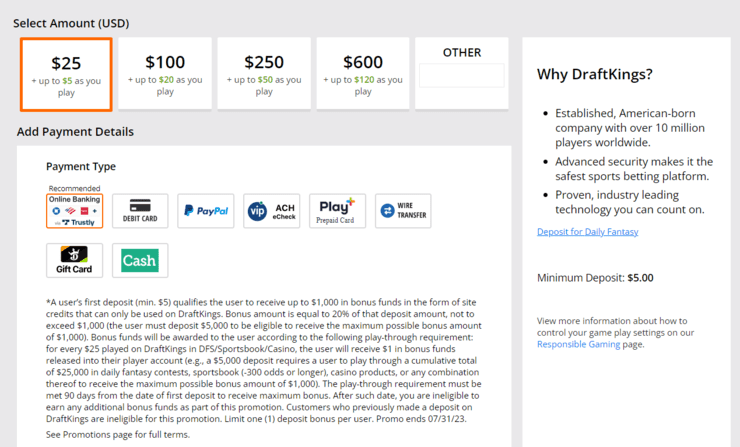Click the 'Recommended' label above Online Banking
740x447 pixels.
point(74,188)
